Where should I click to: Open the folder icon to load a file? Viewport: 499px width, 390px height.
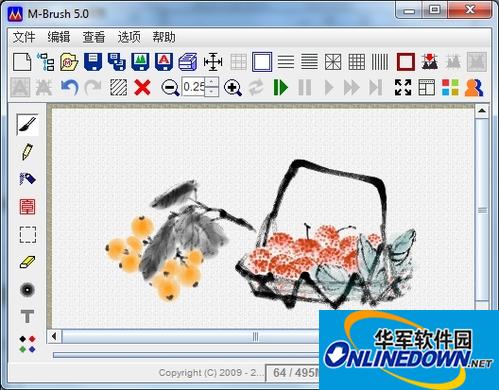69,62
